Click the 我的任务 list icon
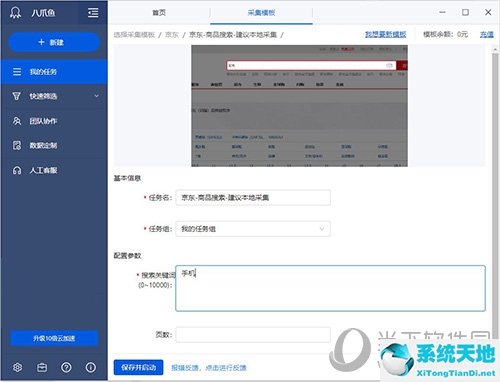500x382 pixels. pos(17,72)
